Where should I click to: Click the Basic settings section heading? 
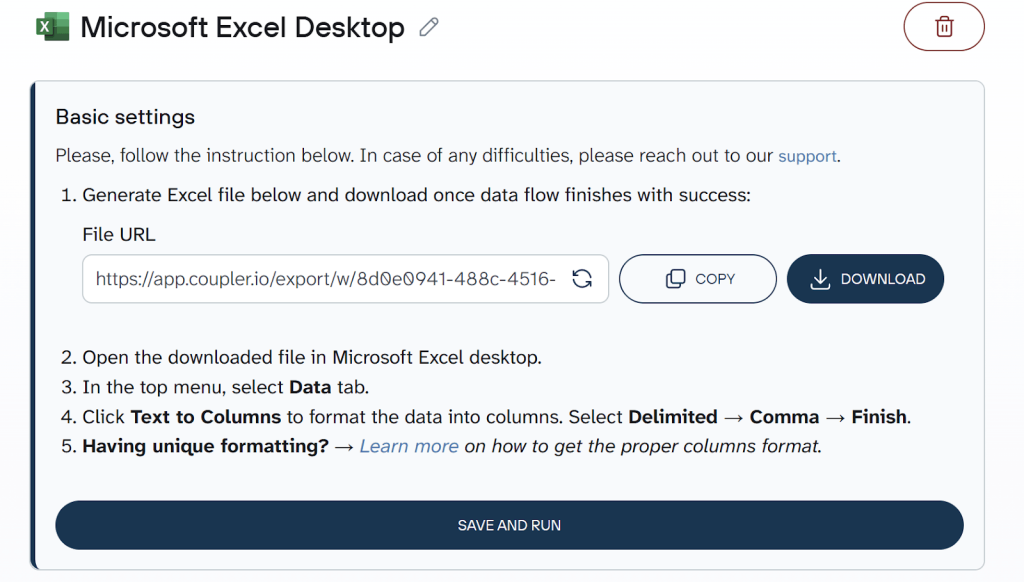click(124, 117)
